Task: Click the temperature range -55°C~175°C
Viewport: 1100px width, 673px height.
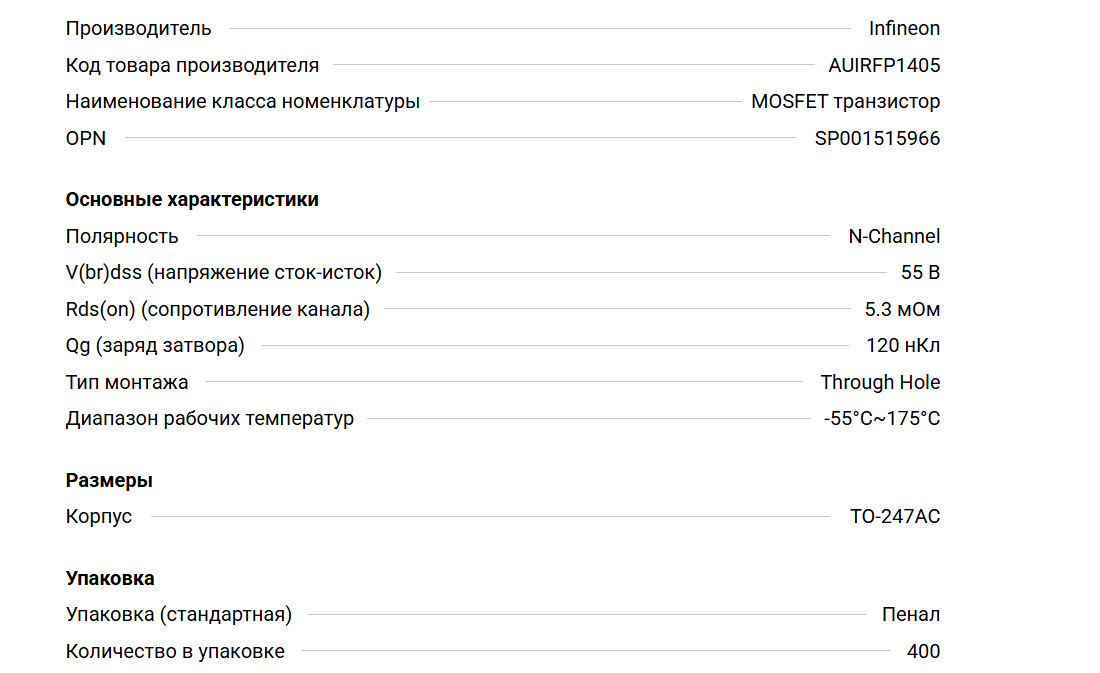Action: (882, 418)
